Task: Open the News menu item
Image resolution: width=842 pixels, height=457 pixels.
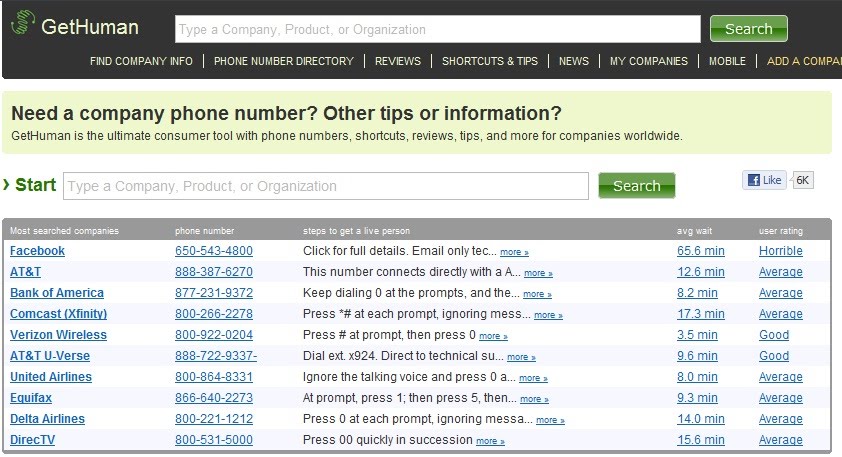Action: tap(574, 61)
